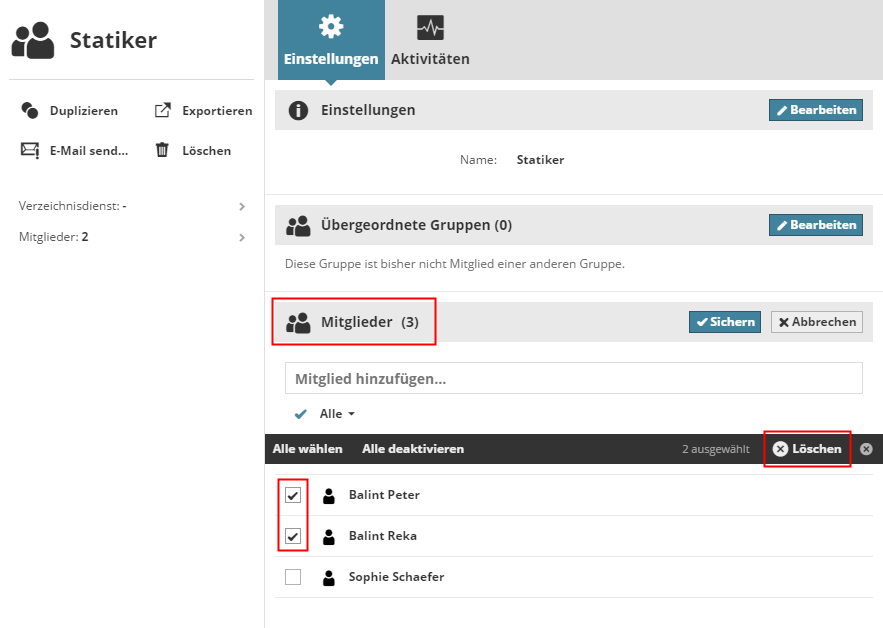Click the Duplizieren icon
Image resolution: width=883 pixels, height=628 pixels.
[x=30, y=111]
